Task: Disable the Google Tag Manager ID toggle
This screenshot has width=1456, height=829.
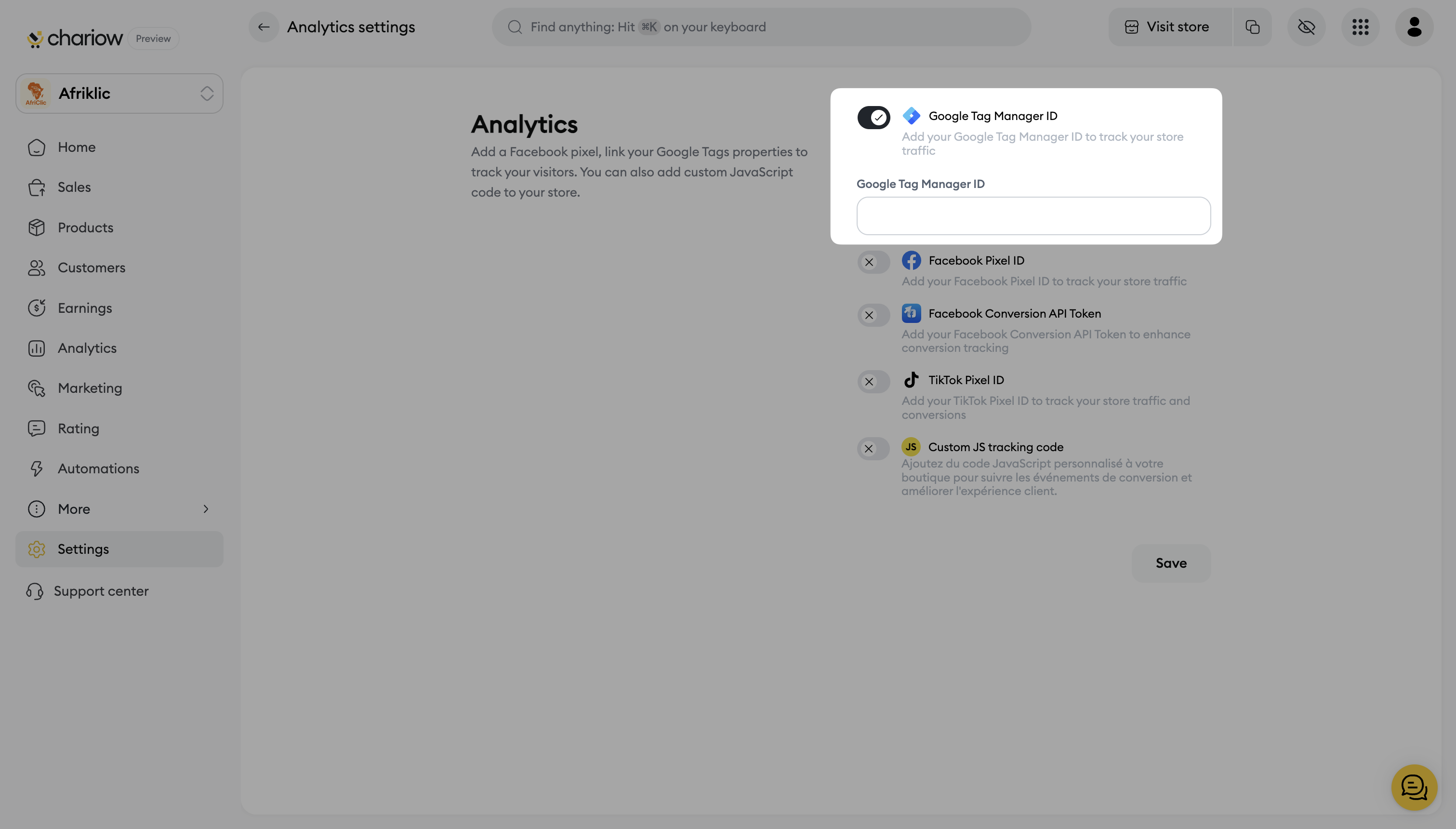Action: pos(874,118)
